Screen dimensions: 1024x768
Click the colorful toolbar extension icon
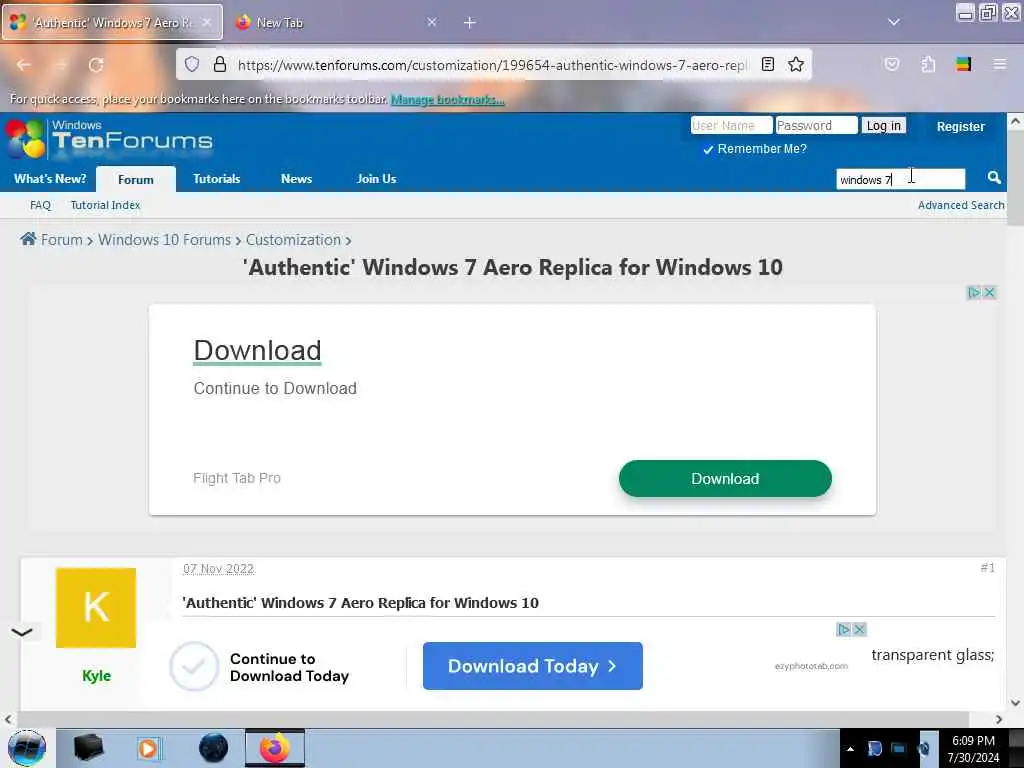963,64
